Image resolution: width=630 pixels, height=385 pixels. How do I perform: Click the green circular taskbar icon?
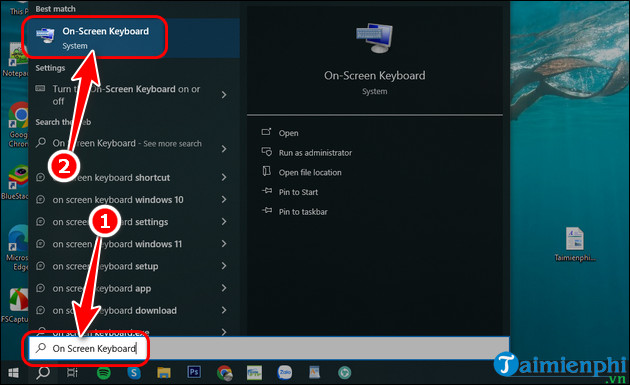click(x=344, y=373)
